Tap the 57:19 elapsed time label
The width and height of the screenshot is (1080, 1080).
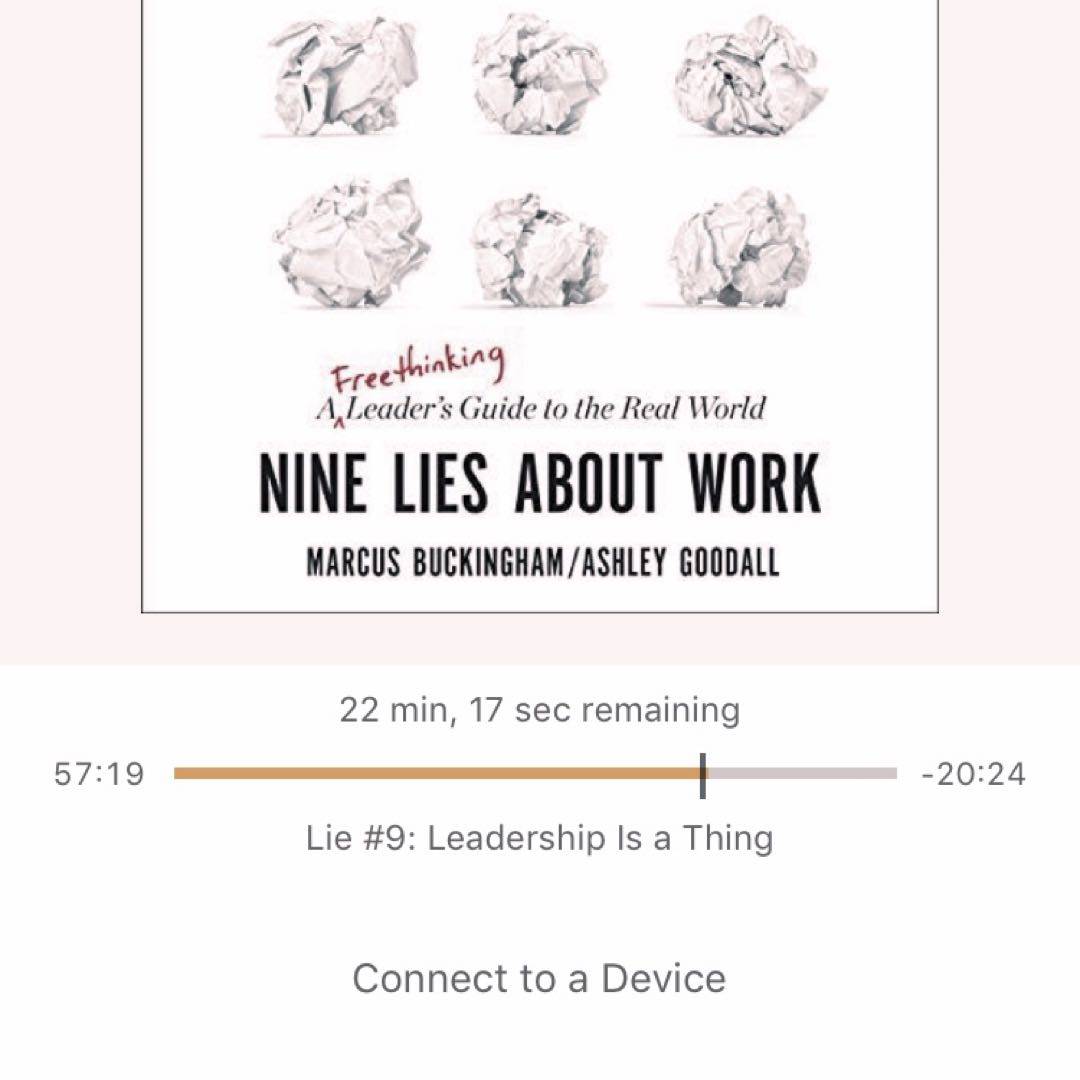[99, 774]
